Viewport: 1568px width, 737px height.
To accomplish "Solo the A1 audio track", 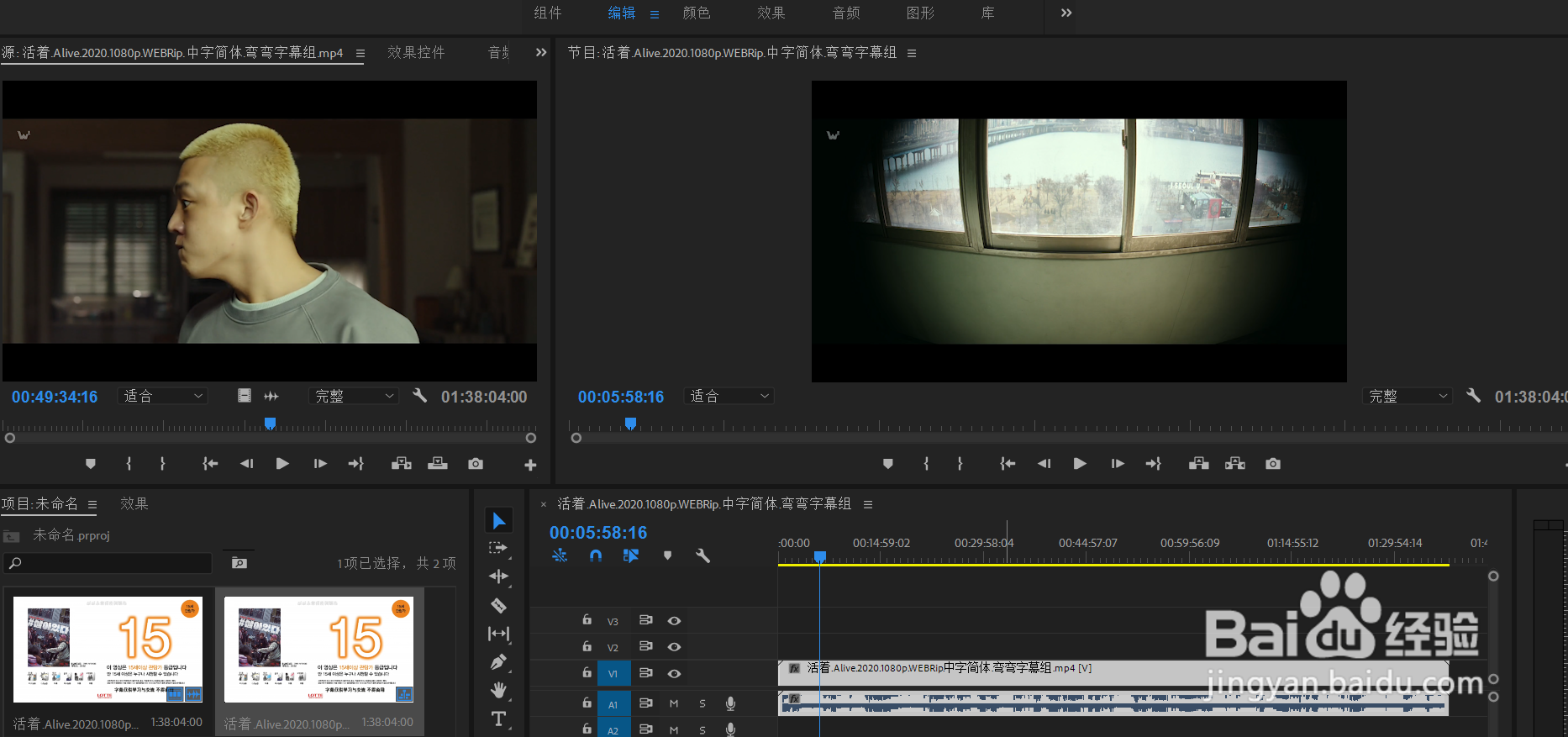I will pos(702,703).
